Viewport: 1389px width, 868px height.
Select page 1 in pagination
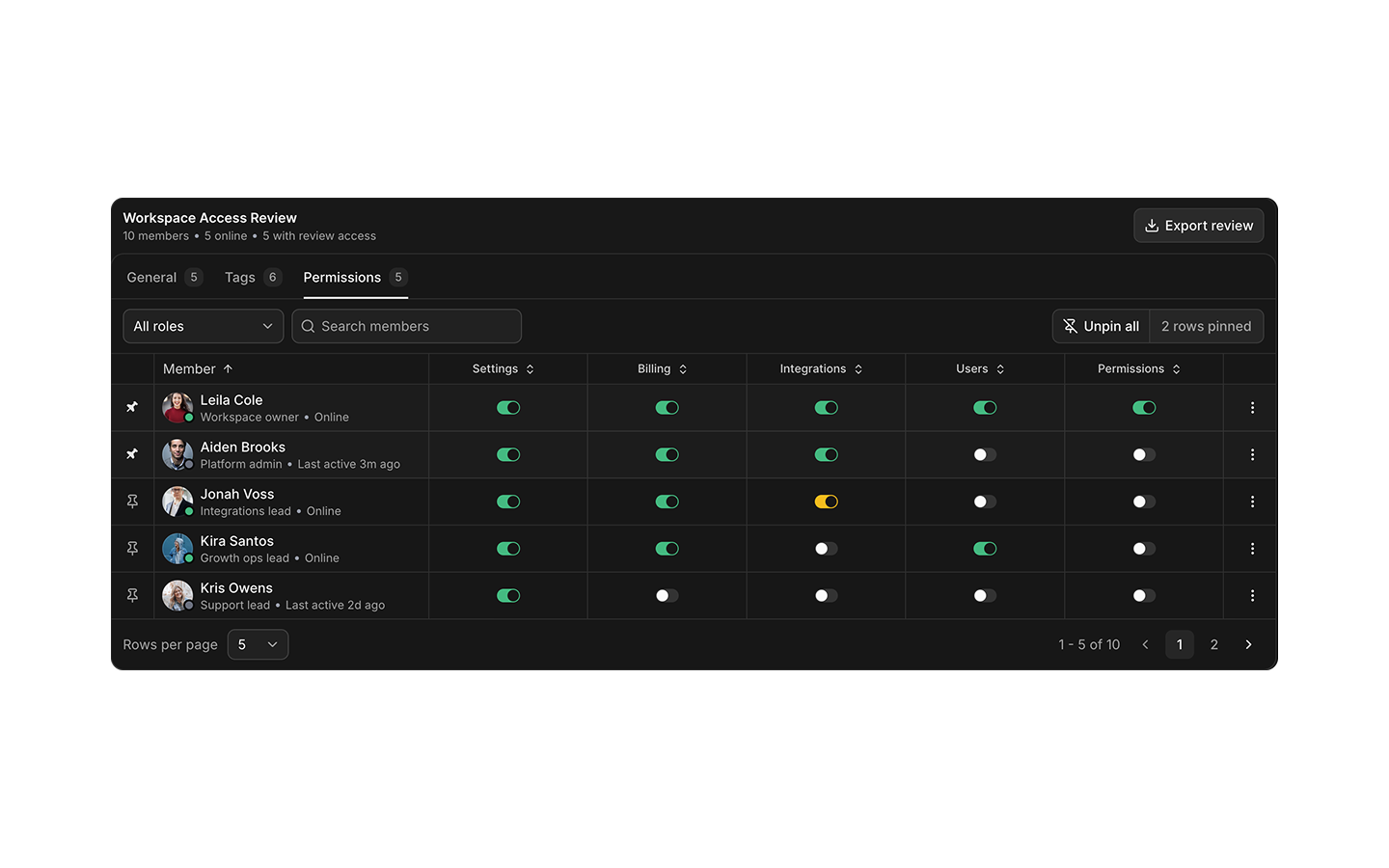point(1180,644)
